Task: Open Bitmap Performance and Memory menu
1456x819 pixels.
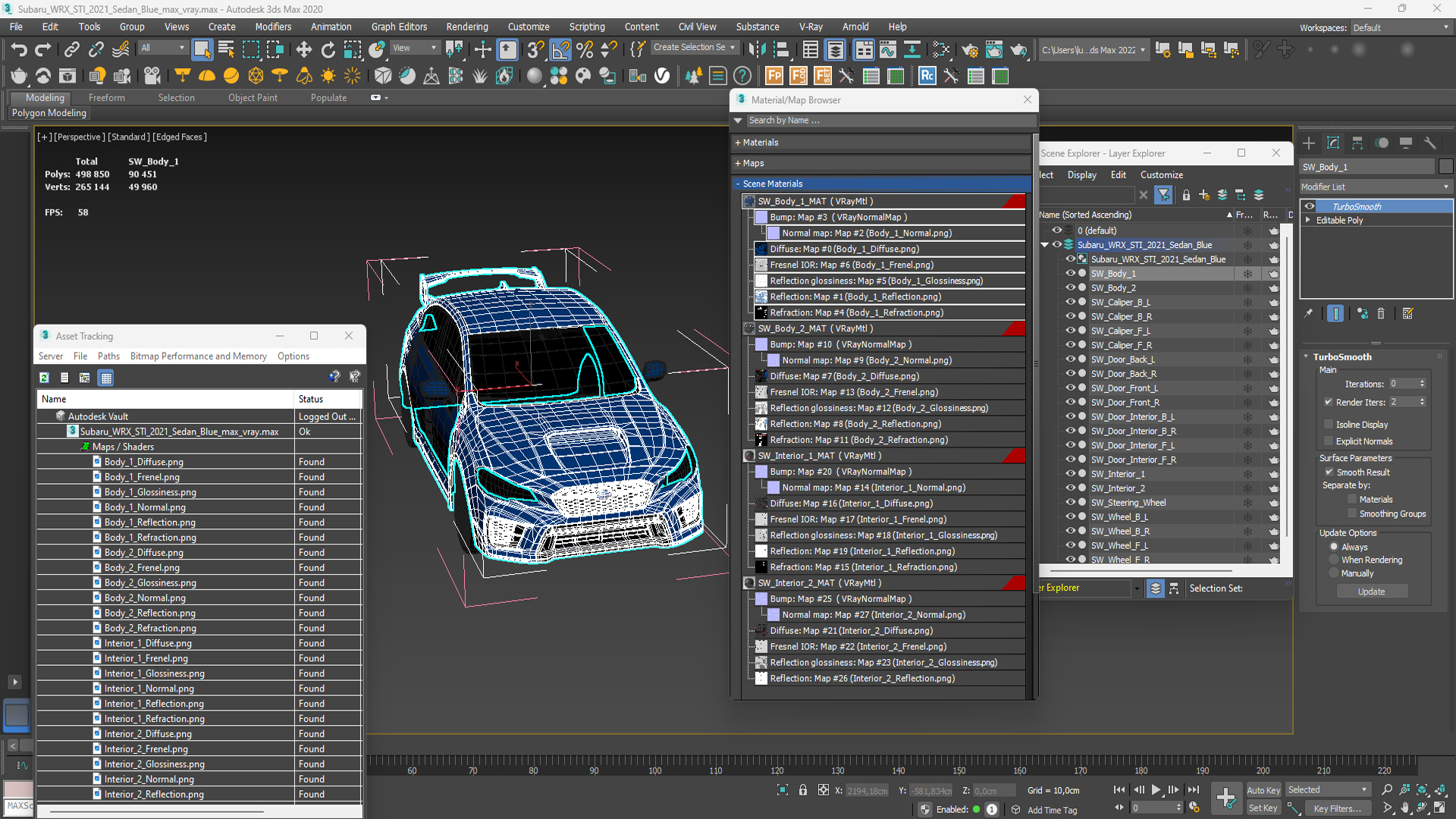Action: 198,356
